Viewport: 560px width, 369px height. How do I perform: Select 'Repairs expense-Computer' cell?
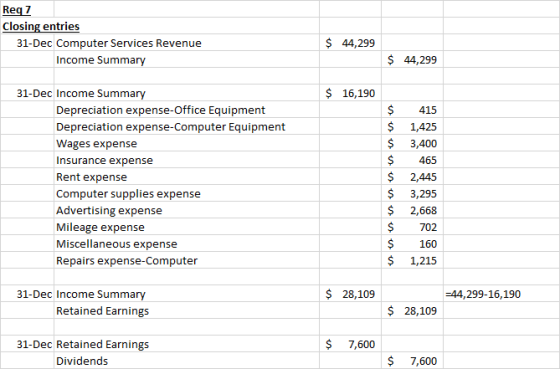click(x=187, y=261)
